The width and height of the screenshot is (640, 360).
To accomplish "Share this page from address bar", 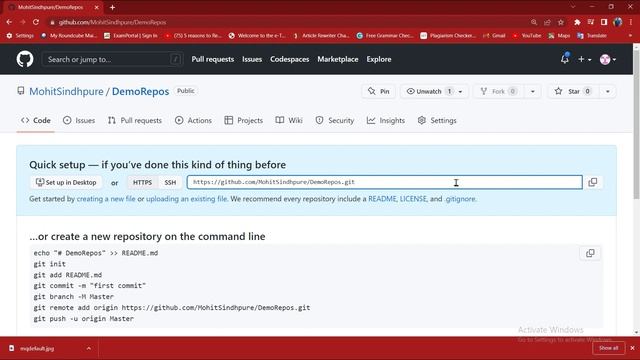I will tap(547, 22).
